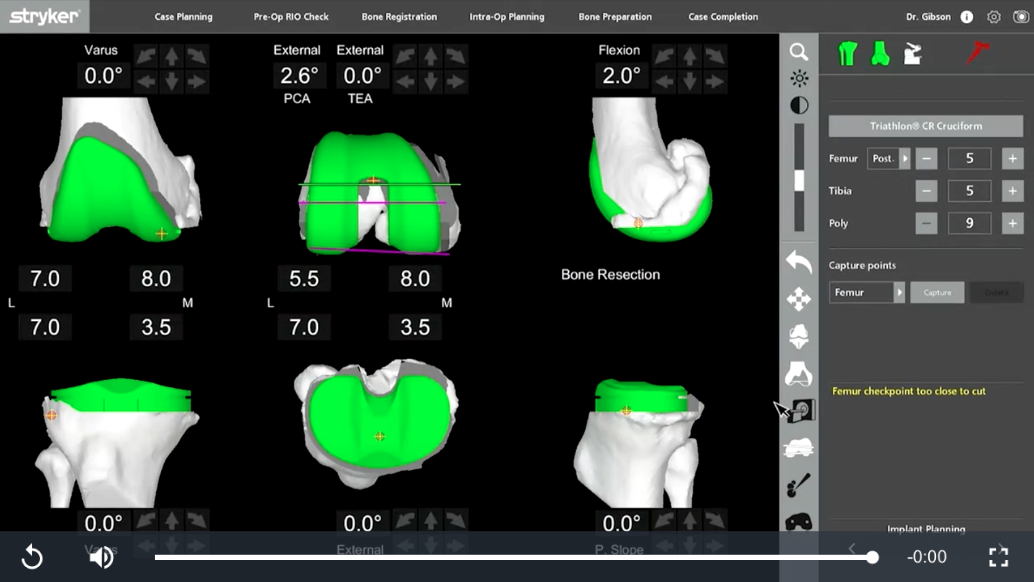This screenshot has width=1034, height=582.
Task: Adjust brightness with the sun icon
Action: (x=799, y=78)
